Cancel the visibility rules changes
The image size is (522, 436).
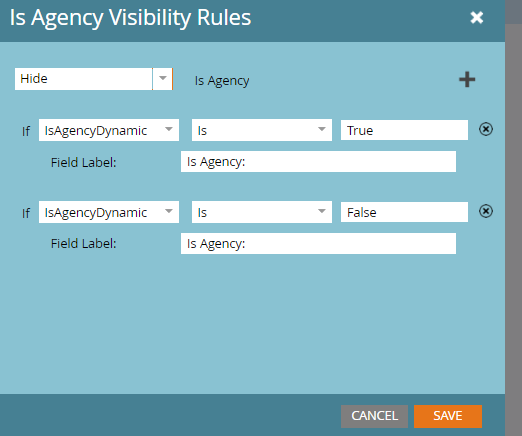click(374, 416)
